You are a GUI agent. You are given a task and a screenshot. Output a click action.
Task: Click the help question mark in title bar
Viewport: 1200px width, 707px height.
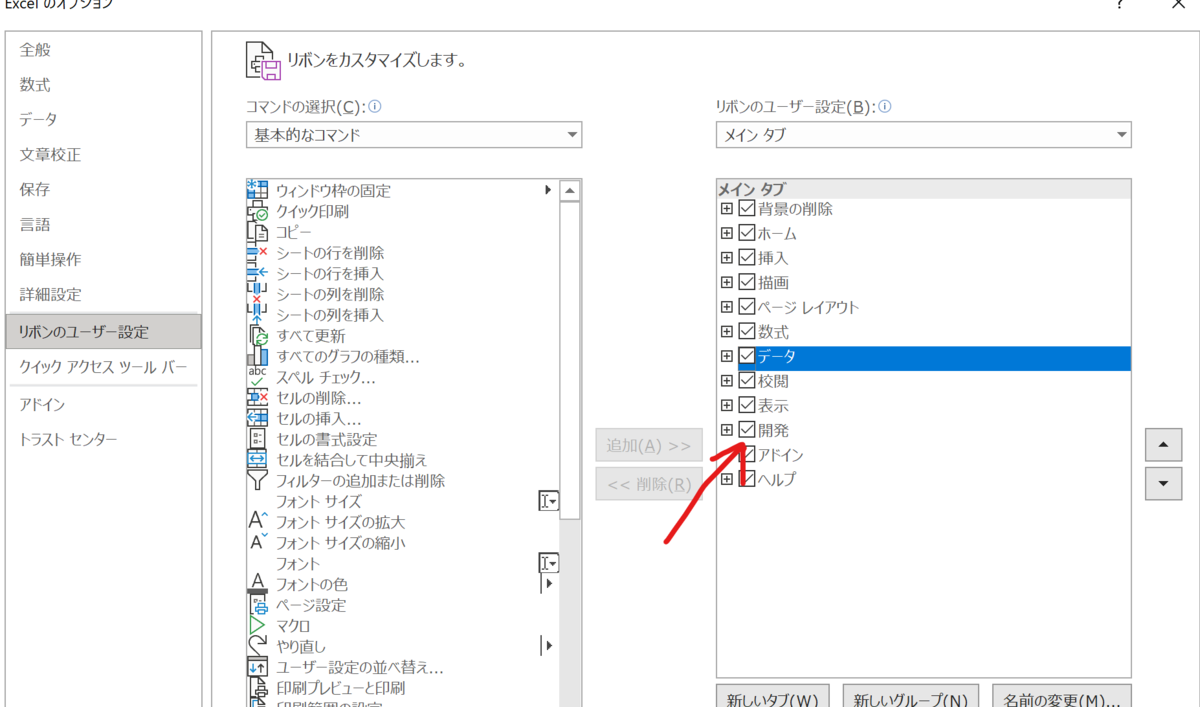(x=1120, y=4)
